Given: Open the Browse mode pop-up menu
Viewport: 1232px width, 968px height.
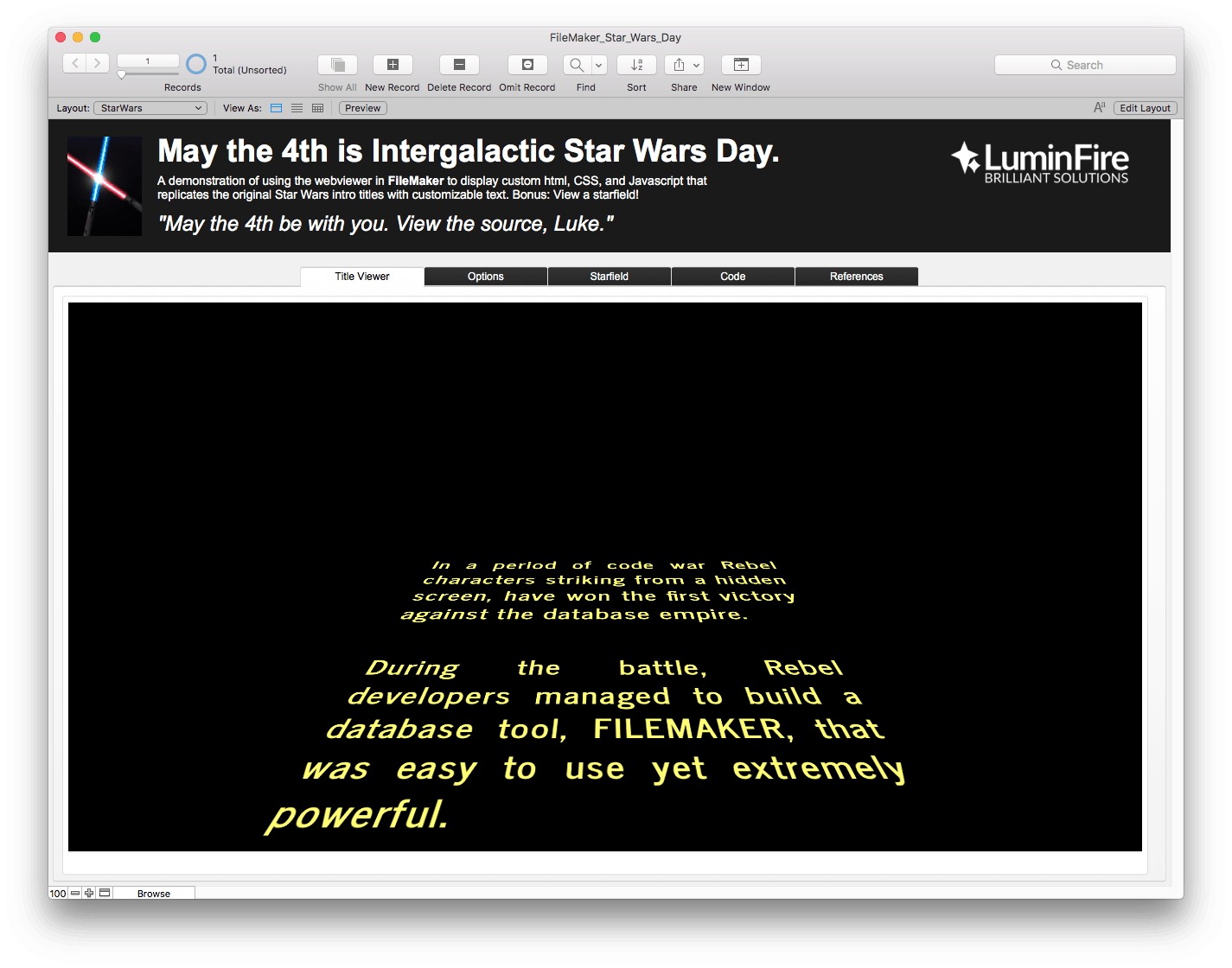Looking at the screenshot, I should click(x=154, y=893).
